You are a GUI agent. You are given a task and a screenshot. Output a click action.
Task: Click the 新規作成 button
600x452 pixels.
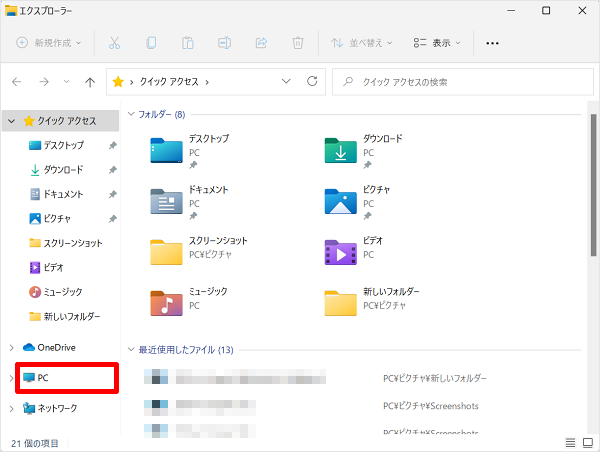(x=50, y=43)
